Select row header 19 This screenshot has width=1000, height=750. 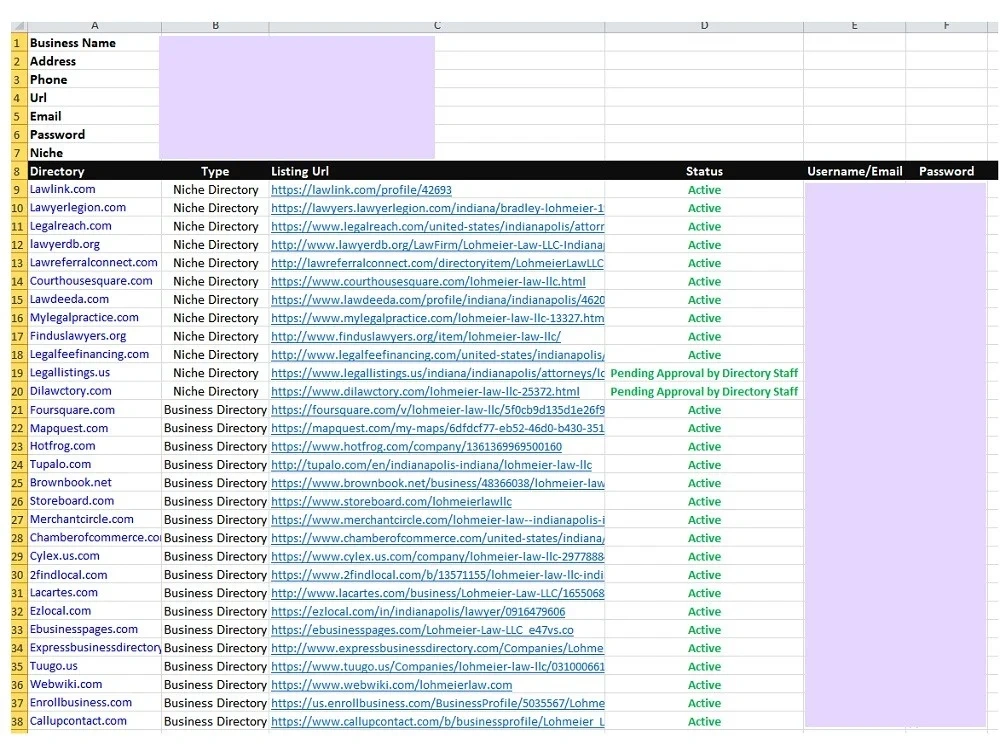click(x=18, y=373)
